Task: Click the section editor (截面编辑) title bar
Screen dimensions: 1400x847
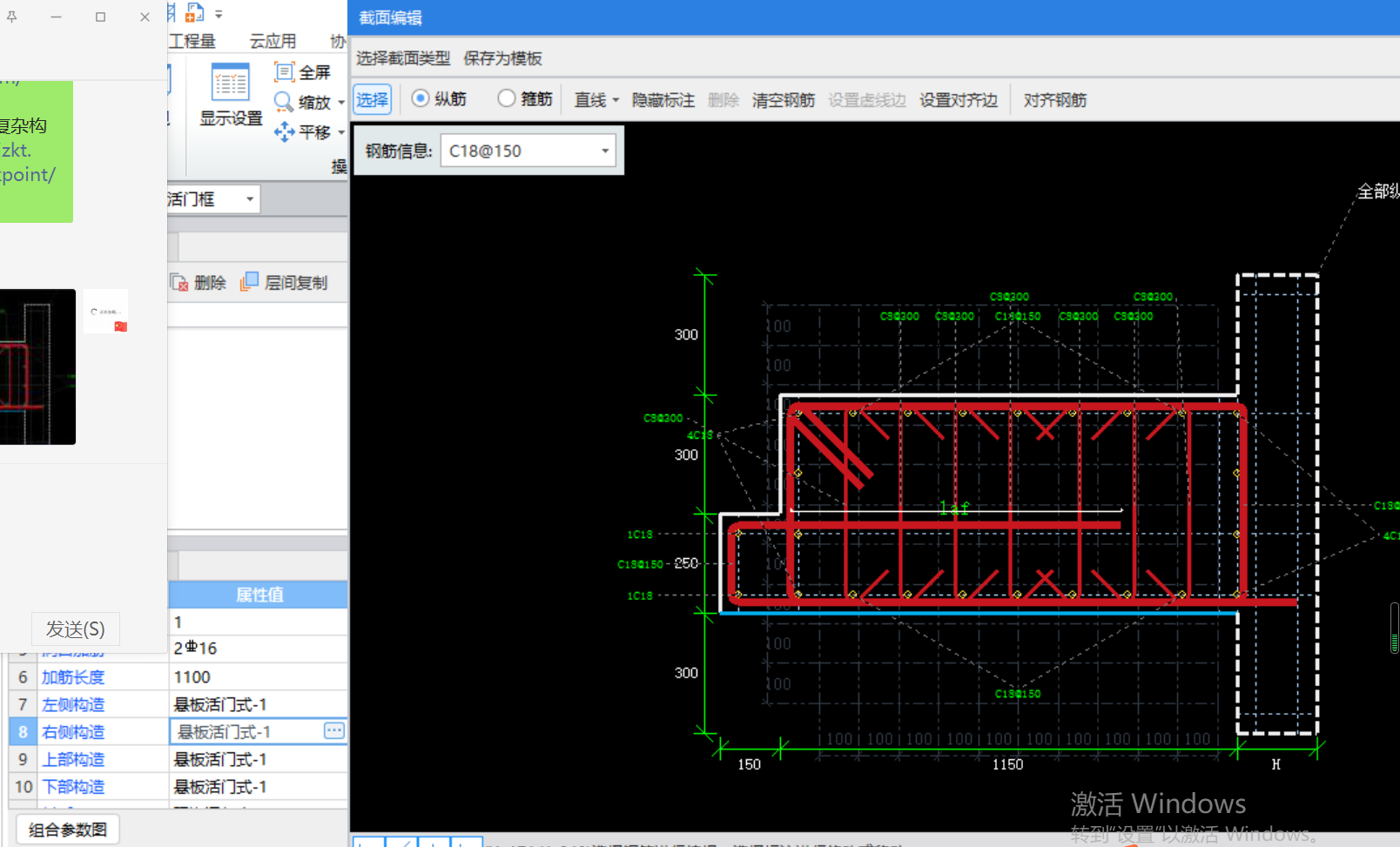Action: click(873, 17)
